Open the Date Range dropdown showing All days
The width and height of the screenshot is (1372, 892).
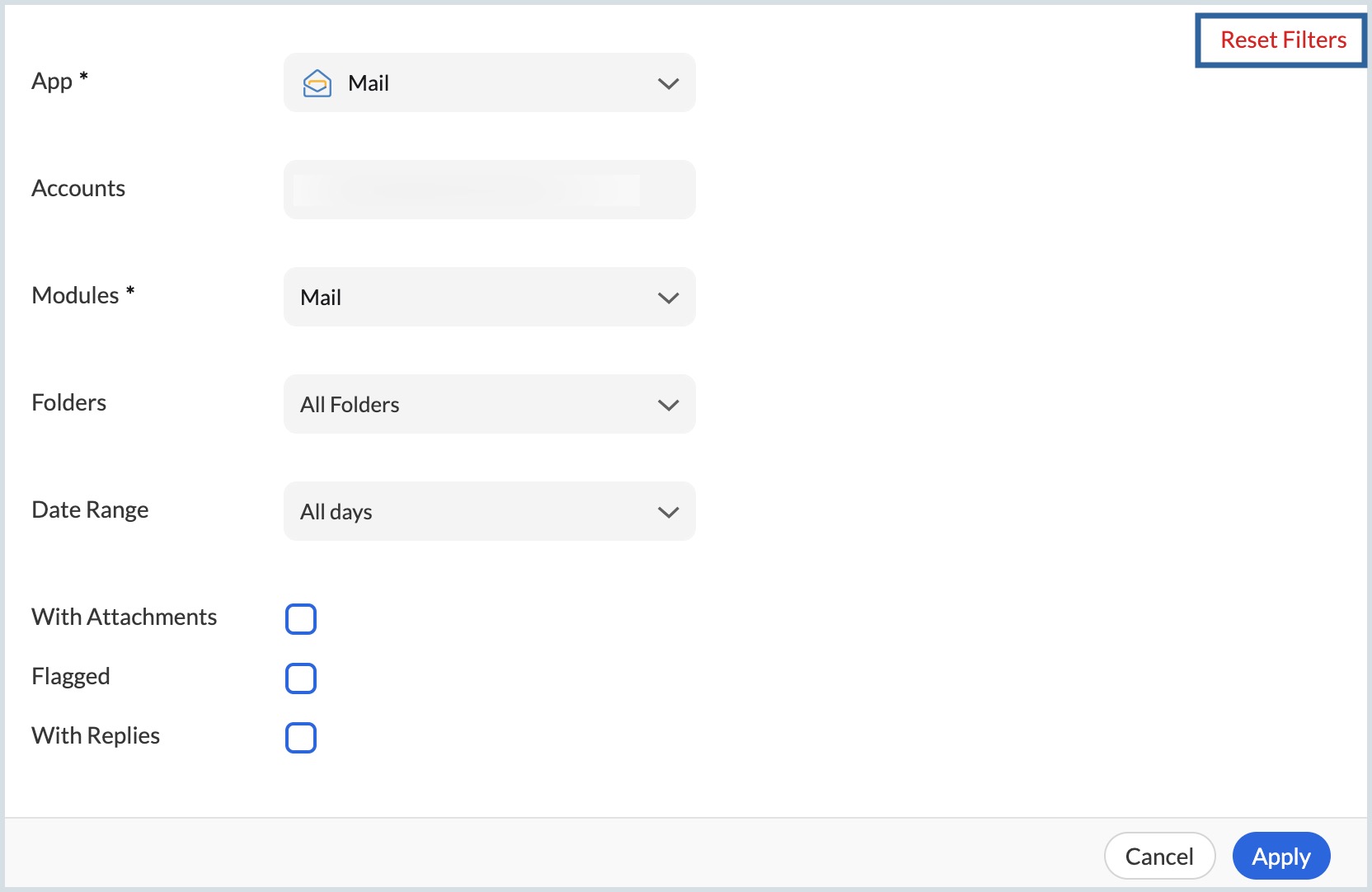click(490, 511)
